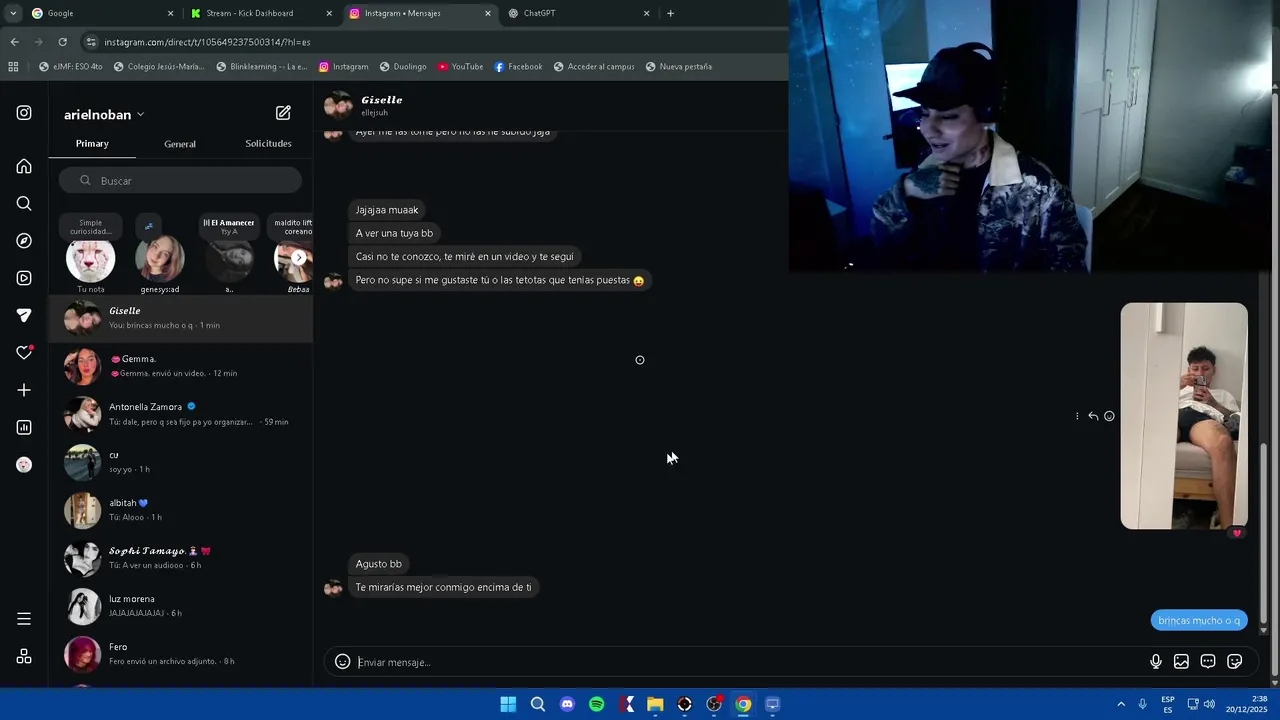This screenshot has height=720, width=1280.
Task: Open the YouTube bookmark
Action: click(x=460, y=67)
